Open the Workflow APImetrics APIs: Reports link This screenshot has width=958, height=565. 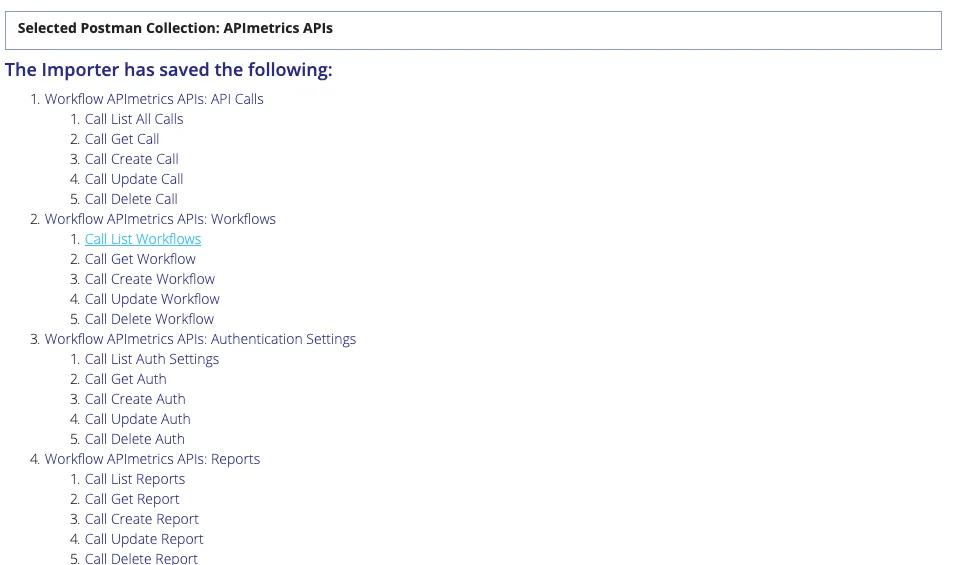[x=152, y=459]
